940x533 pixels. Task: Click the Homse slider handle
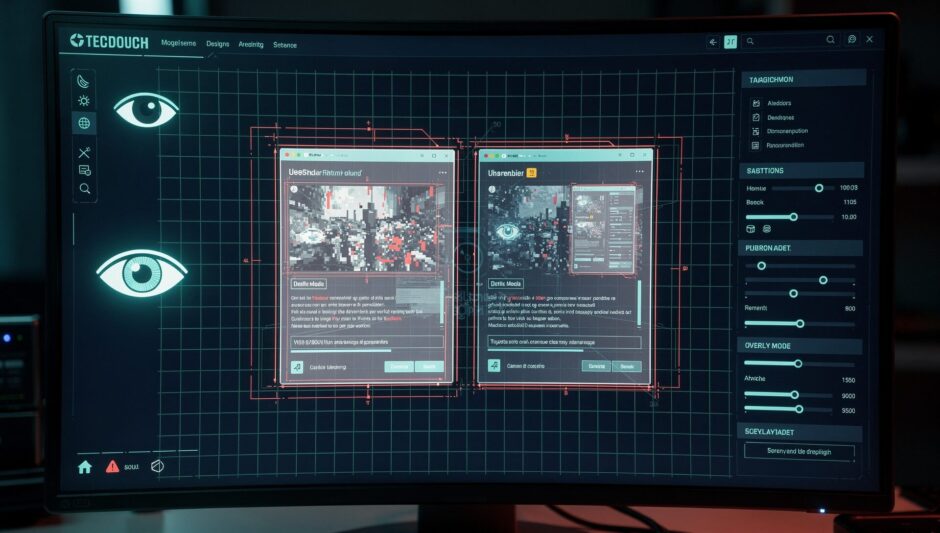tap(819, 188)
